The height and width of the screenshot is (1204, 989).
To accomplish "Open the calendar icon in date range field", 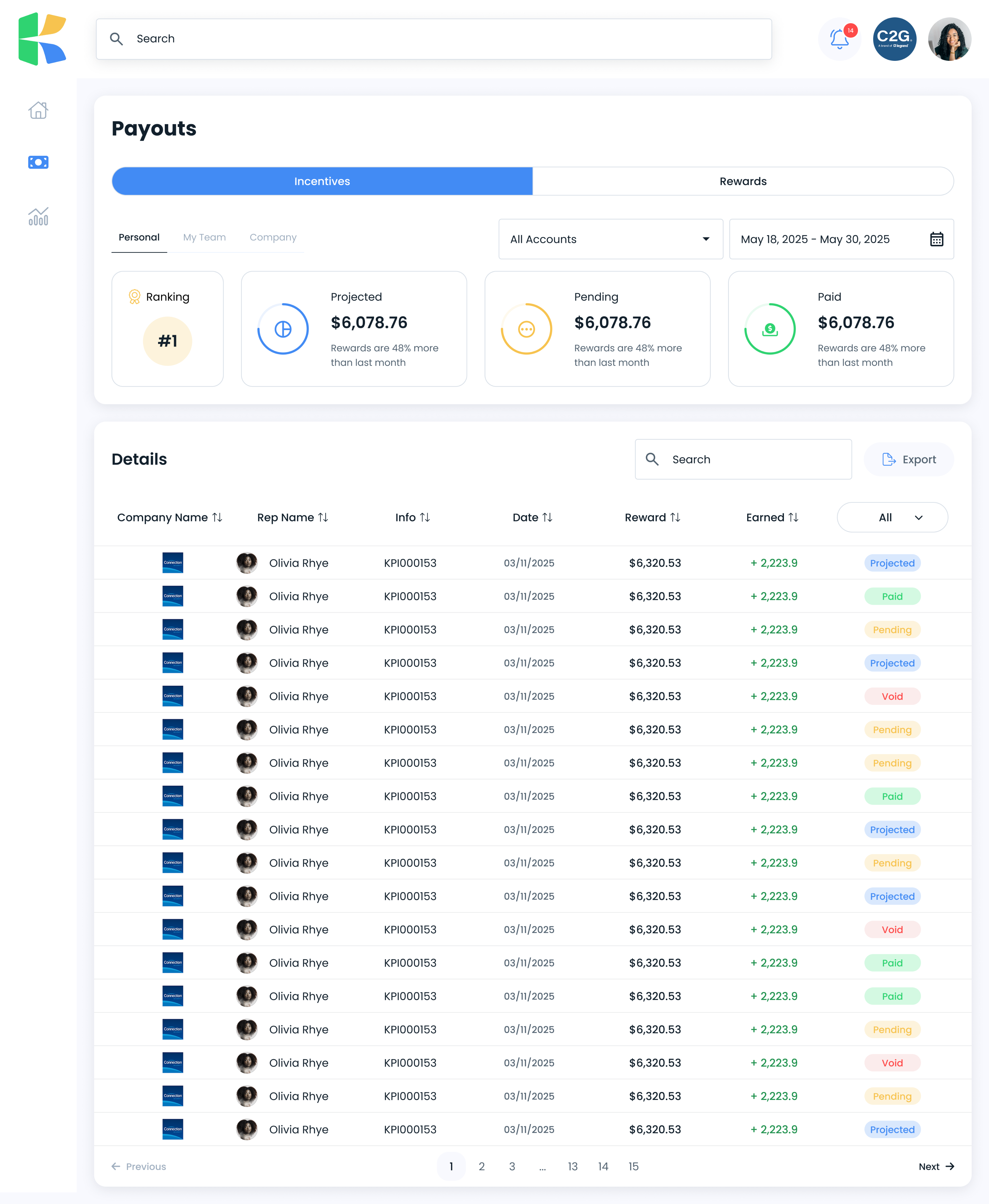I will (937, 239).
